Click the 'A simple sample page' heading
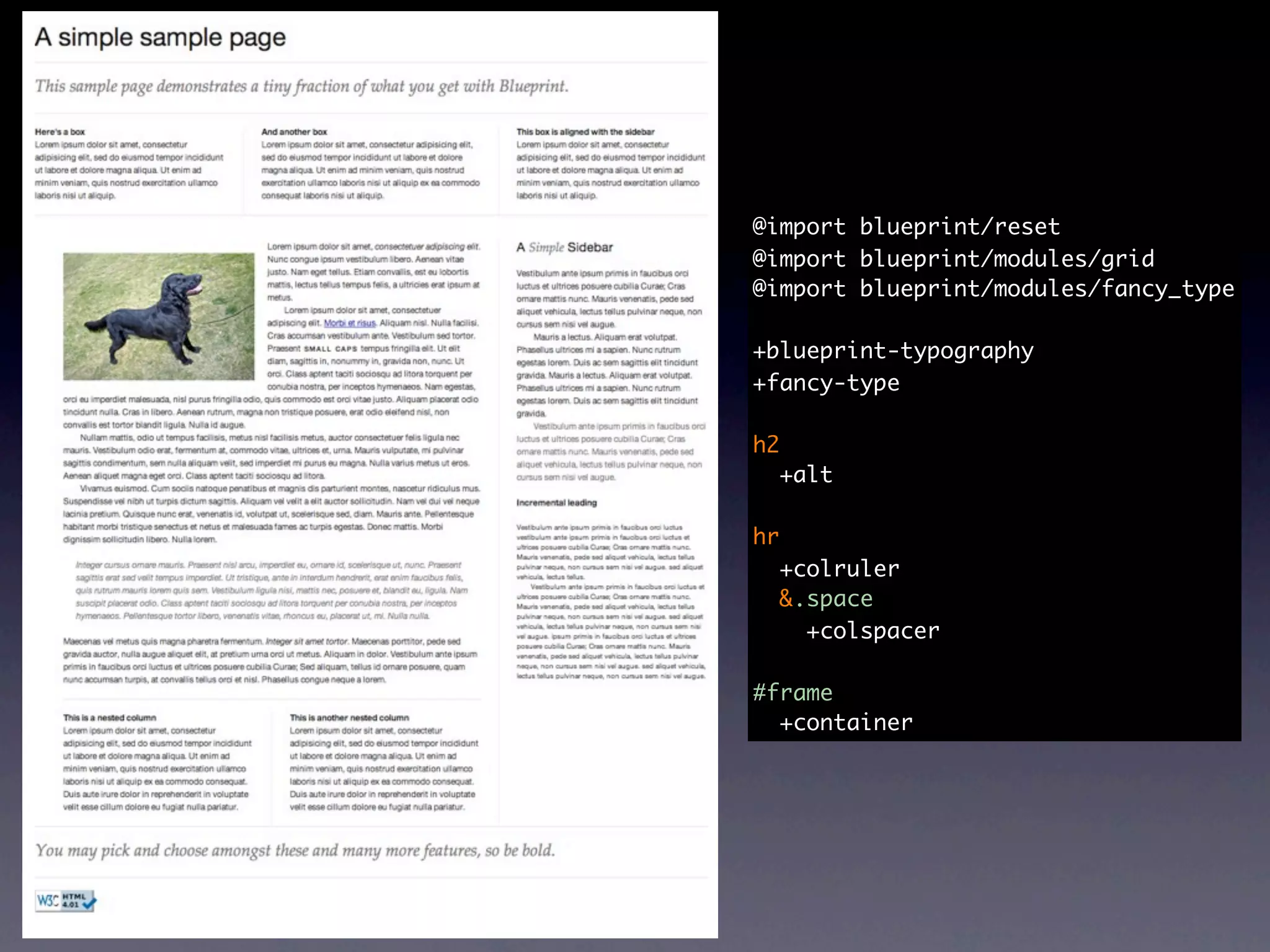This screenshot has width=1270, height=952. click(x=160, y=37)
